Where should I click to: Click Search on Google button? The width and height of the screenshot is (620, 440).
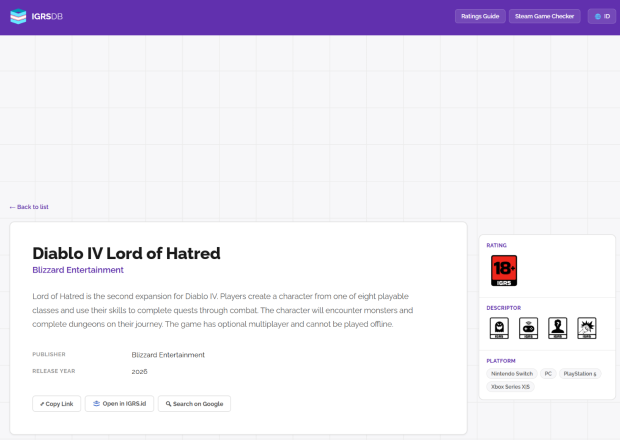[194, 404]
